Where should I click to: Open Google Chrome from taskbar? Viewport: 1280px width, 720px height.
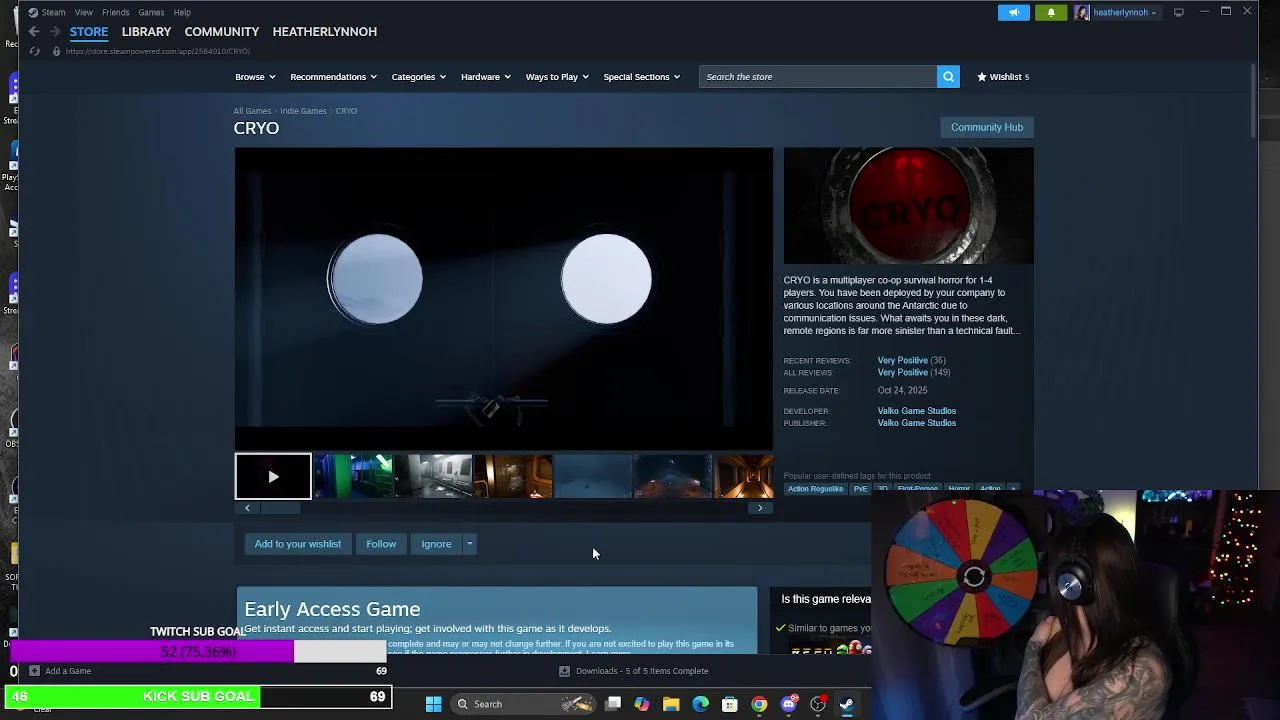click(759, 704)
